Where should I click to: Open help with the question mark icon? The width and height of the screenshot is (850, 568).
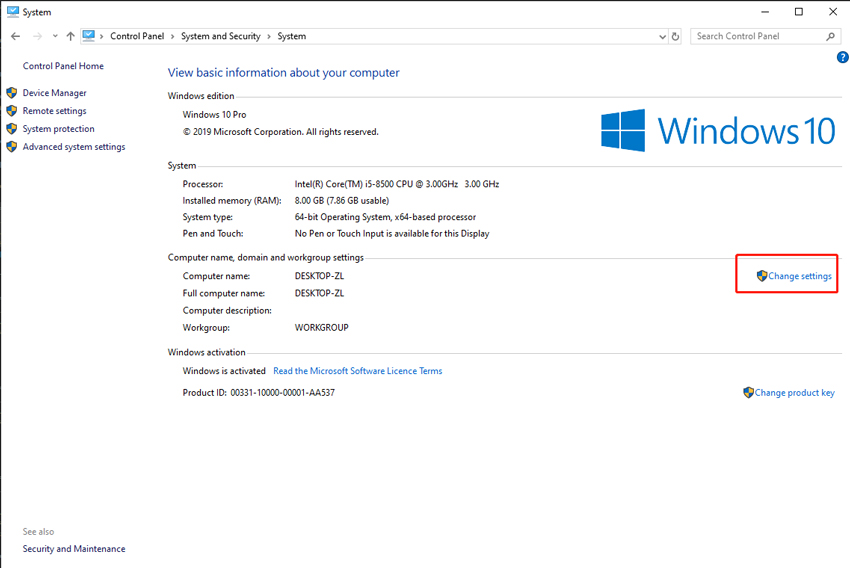(843, 57)
